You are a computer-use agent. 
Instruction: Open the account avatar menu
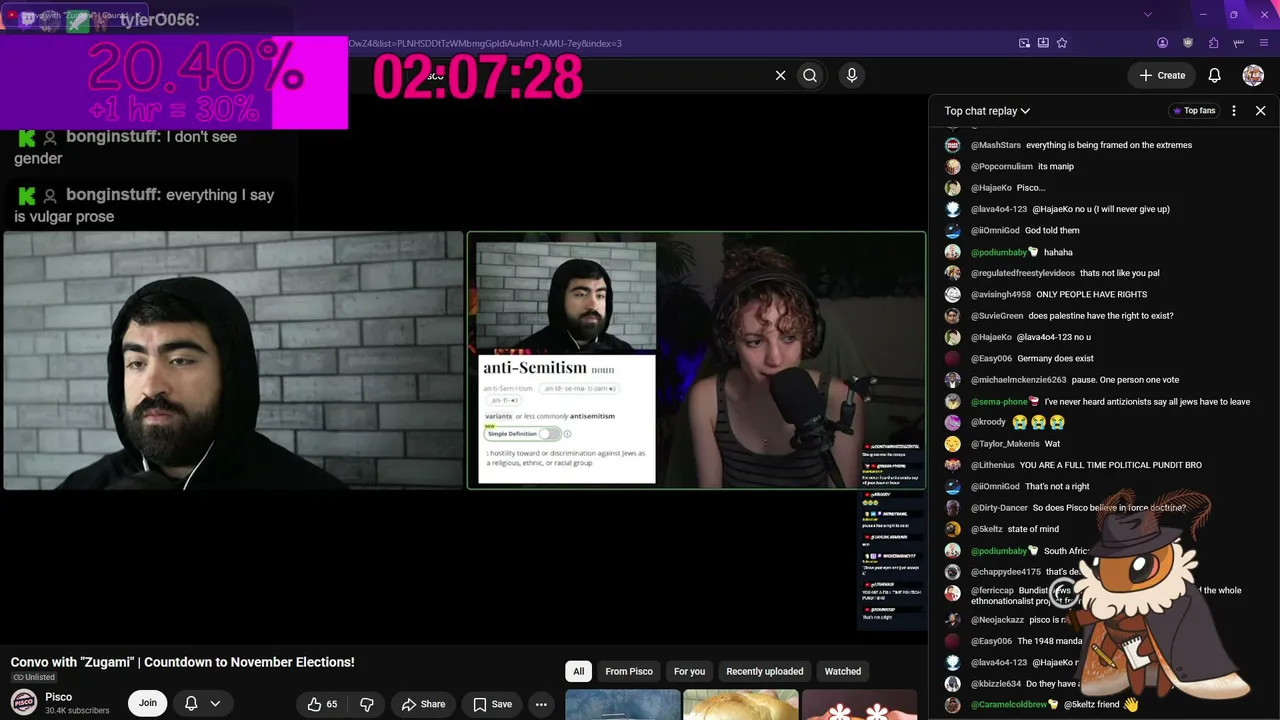[1253, 75]
